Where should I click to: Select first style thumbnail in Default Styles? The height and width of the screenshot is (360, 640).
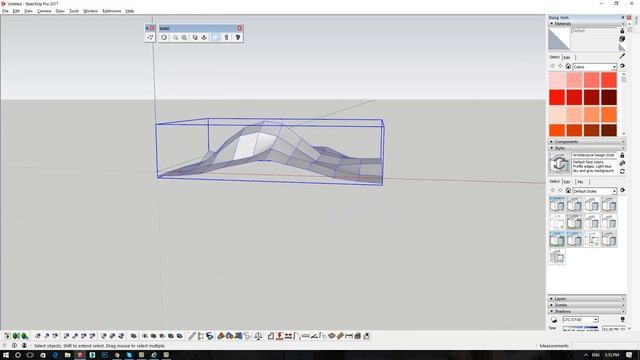[x=557, y=204]
